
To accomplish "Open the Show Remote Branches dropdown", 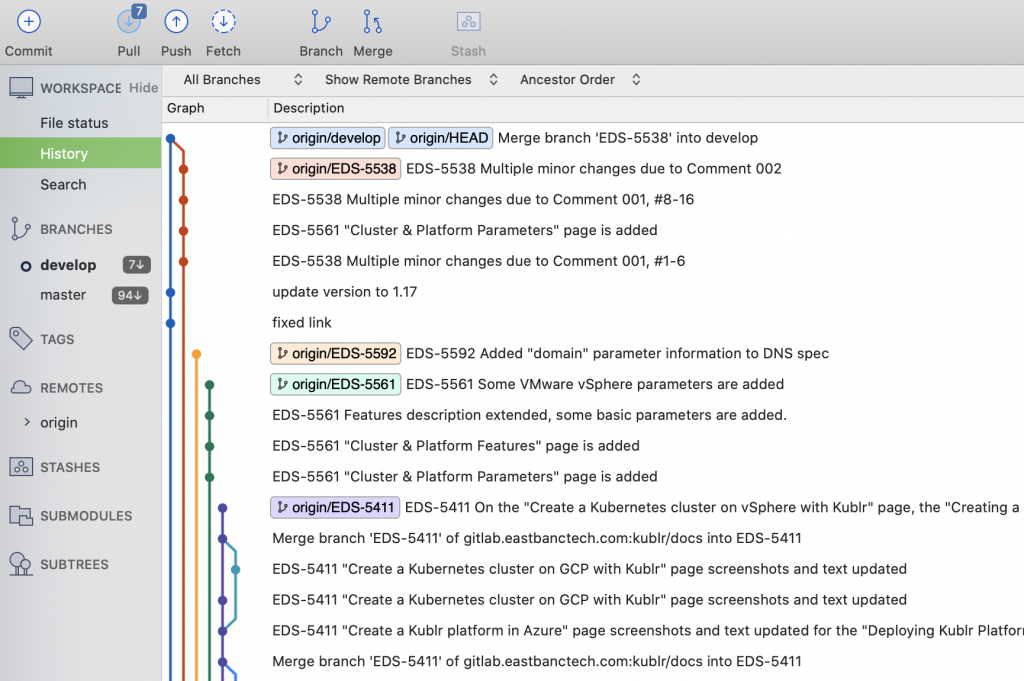I will tap(411, 80).
